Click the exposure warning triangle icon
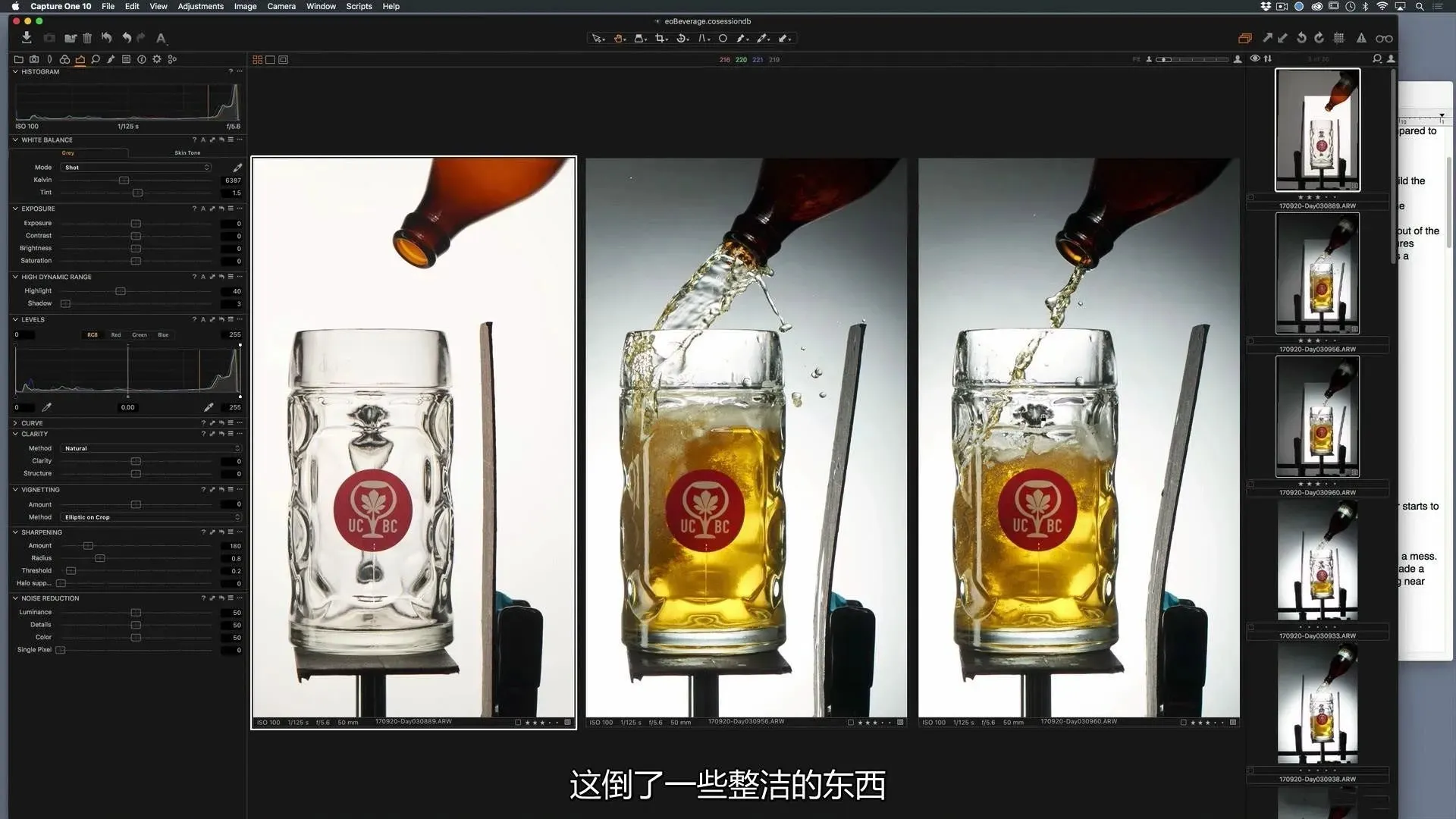The height and width of the screenshot is (819, 1456). (x=1361, y=38)
